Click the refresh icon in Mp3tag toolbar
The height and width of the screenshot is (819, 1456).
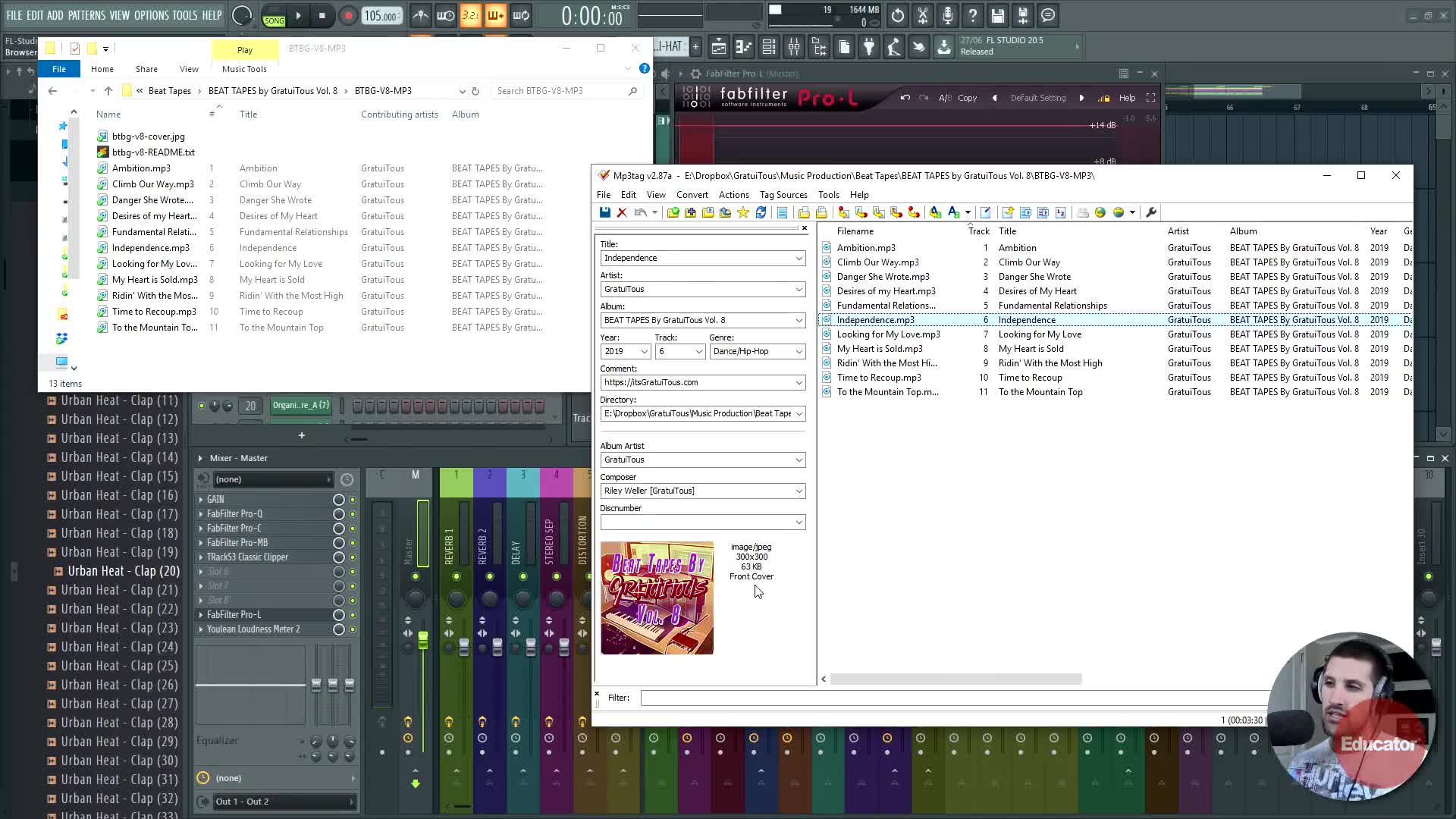click(x=761, y=212)
